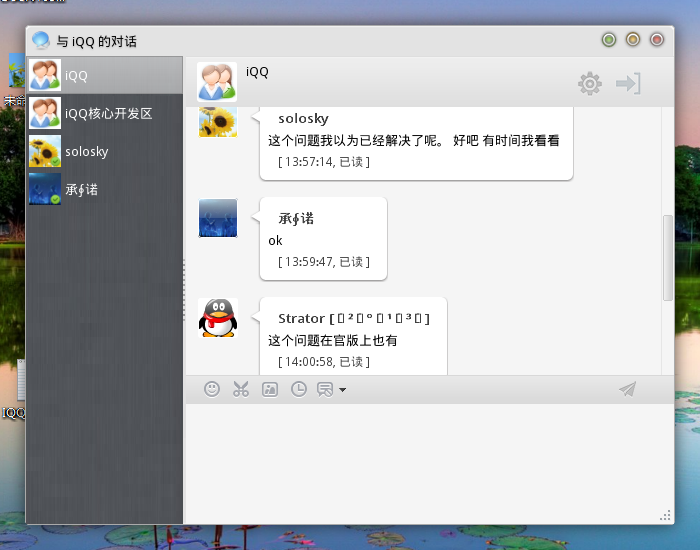
Task: Click the scissors screenshot capture icon
Action: pyautogui.click(x=241, y=389)
